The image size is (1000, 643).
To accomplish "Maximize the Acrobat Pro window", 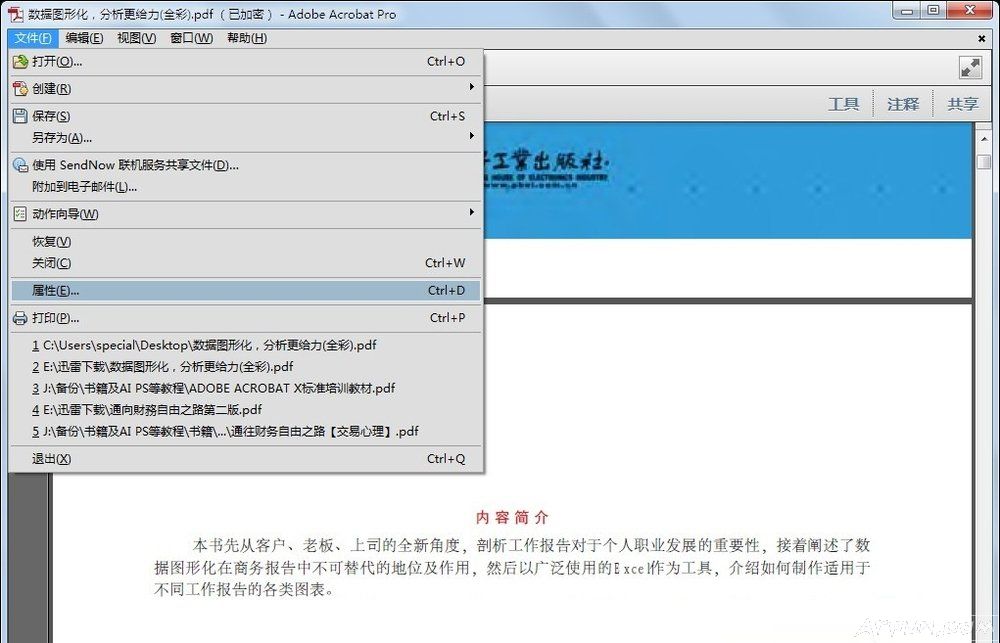I will (x=933, y=11).
